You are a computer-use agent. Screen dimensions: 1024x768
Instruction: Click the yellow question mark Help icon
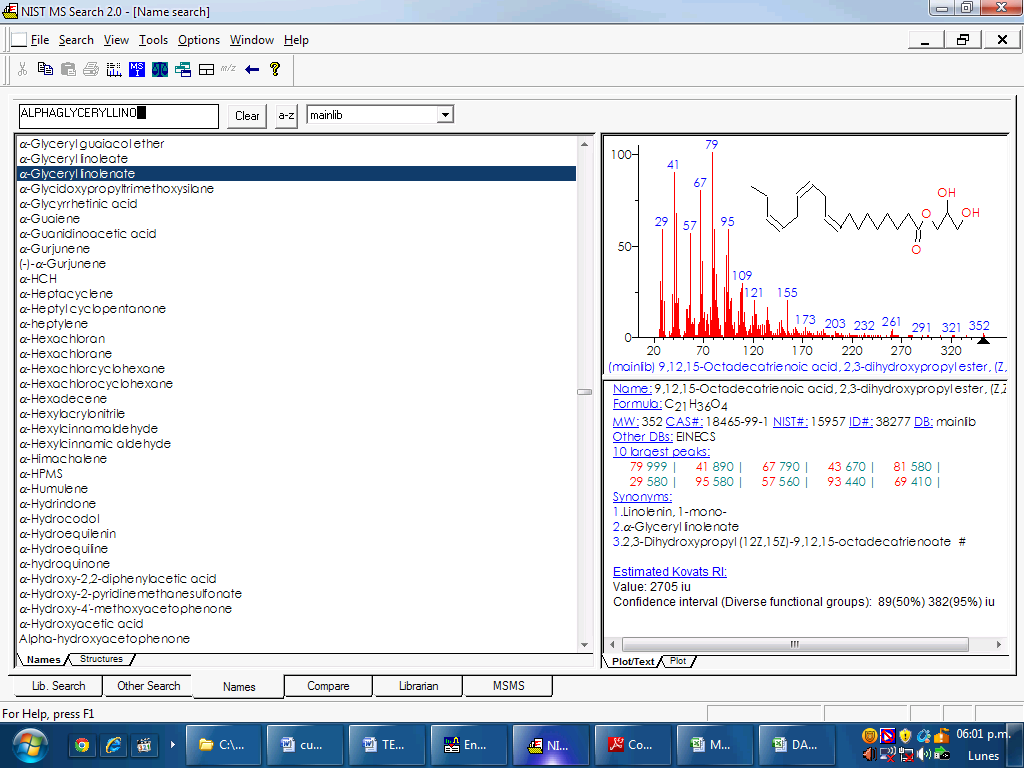[275, 69]
